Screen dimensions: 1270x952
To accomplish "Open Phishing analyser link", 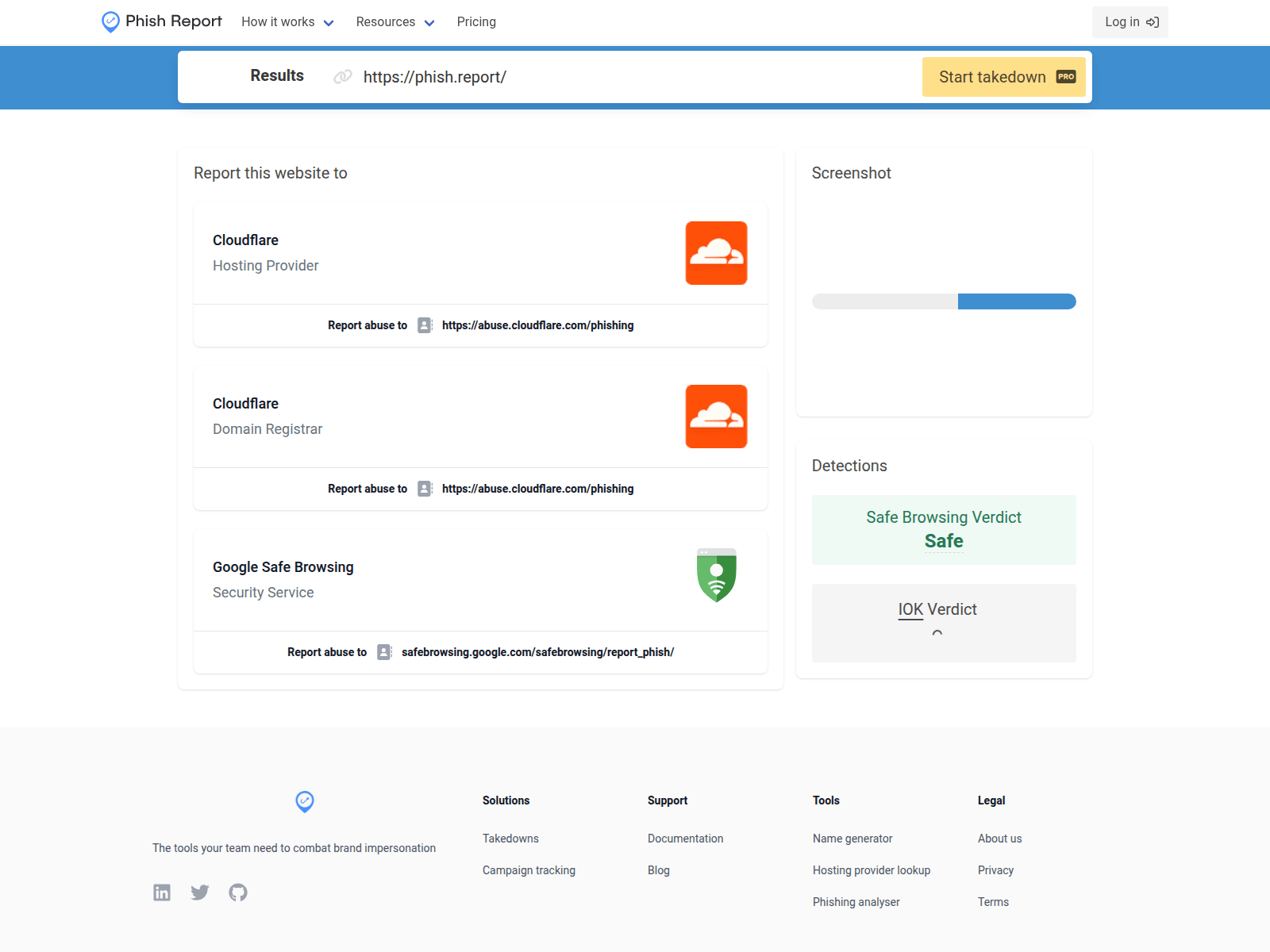I will [x=856, y=902].
